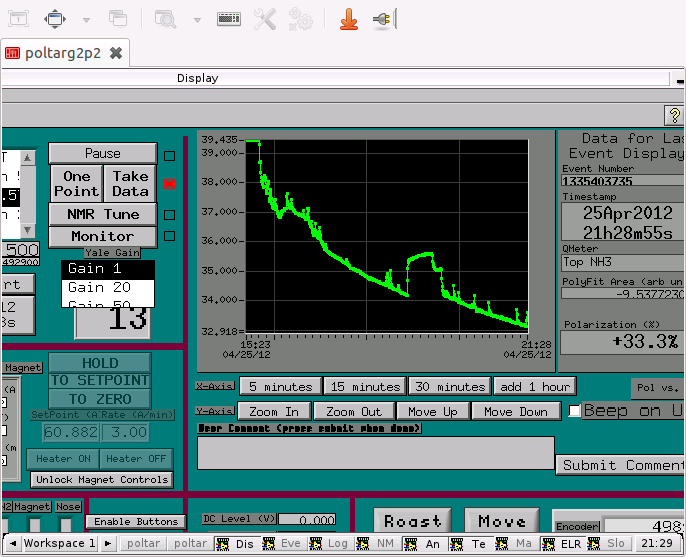686x557 pixels.
Task: Toggle the indicator box next to Pause
Action: [x=169, y=156]
